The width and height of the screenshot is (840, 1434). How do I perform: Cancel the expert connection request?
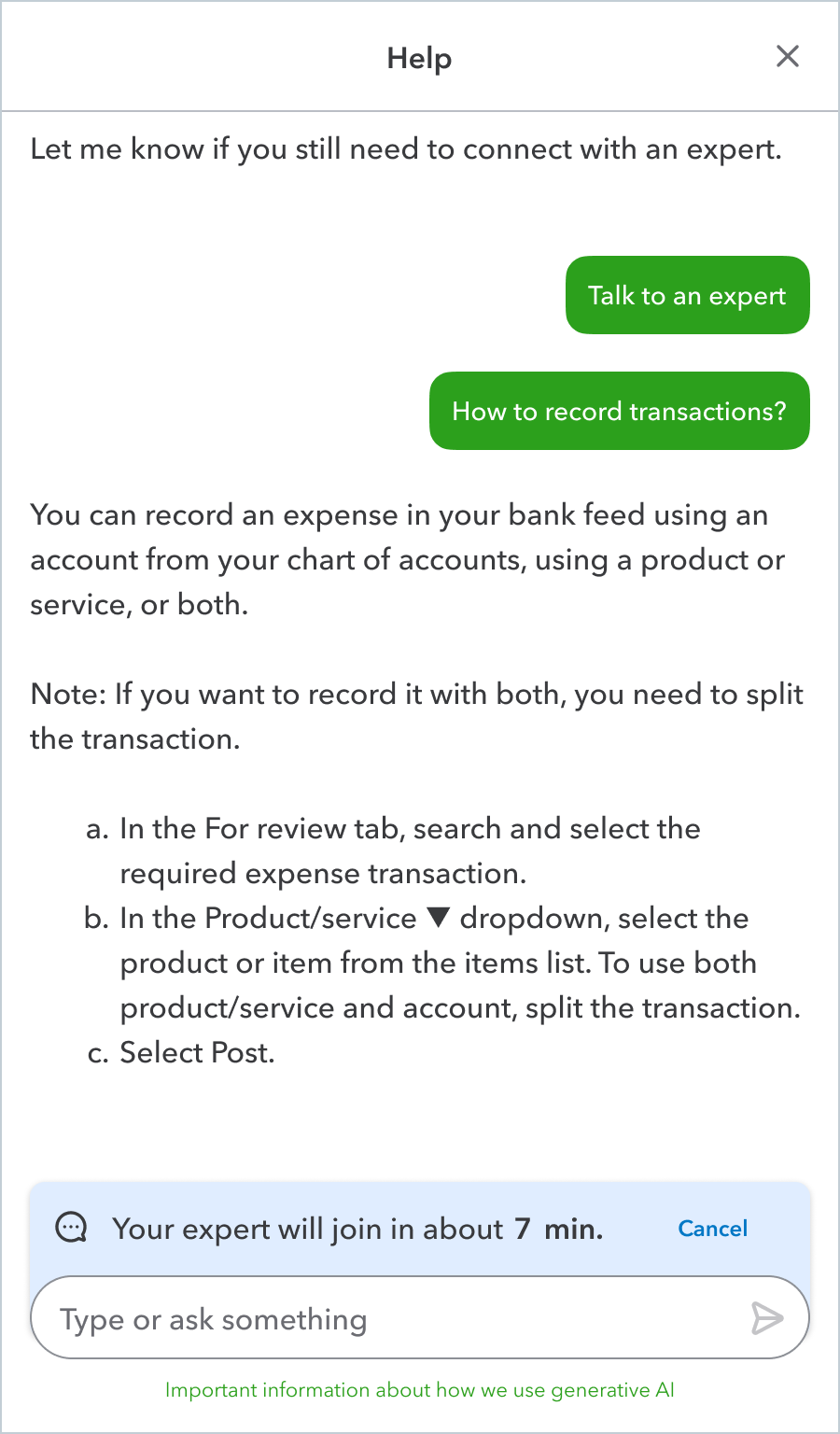(713, 1229)
